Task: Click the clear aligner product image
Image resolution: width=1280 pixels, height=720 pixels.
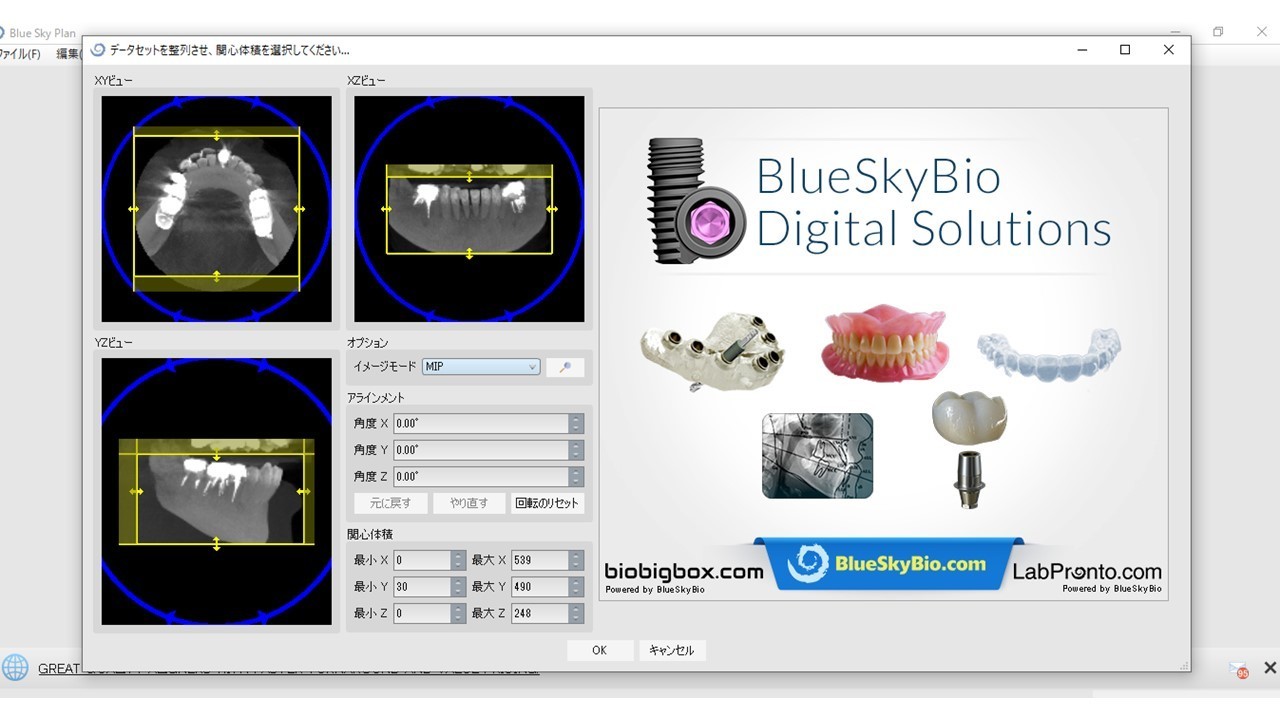Action: pyautogui.click(x=1048, y=354)
